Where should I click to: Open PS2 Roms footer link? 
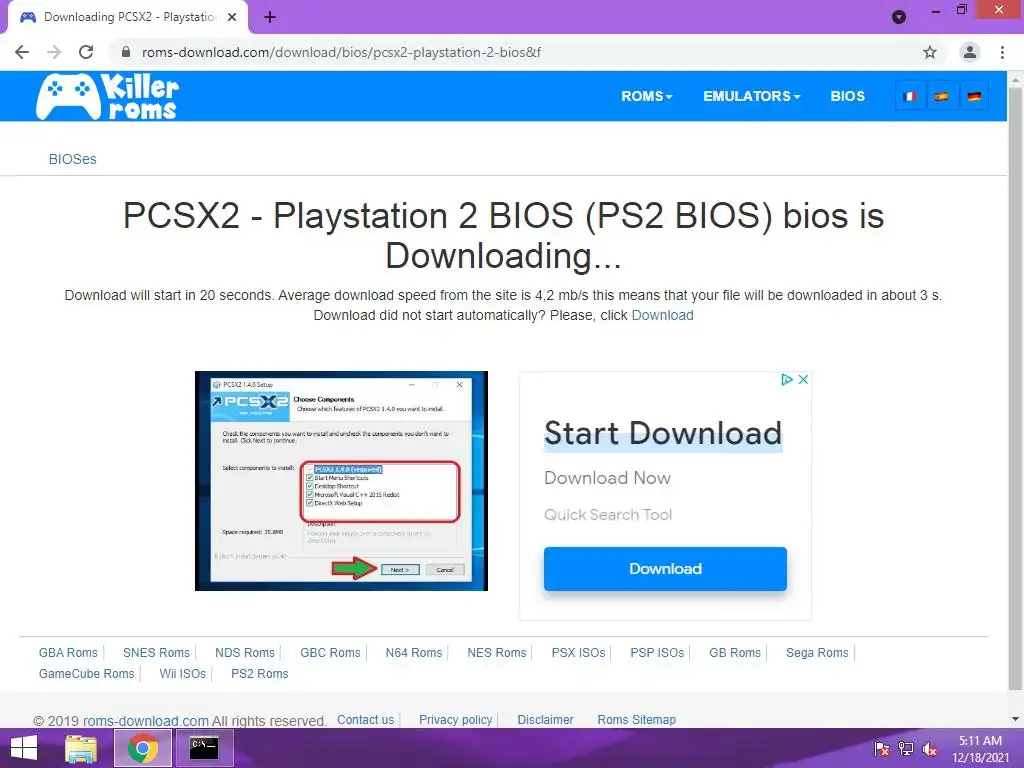pyautogui.click(x=259, y=673)
